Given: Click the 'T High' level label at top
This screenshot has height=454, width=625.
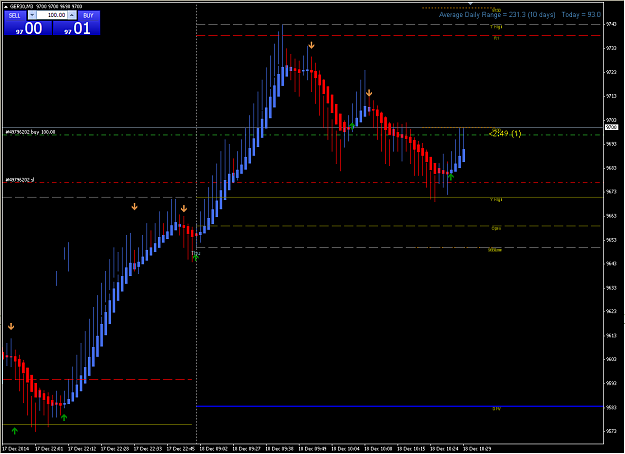Looking at the screenshot, I should point(496,27).
